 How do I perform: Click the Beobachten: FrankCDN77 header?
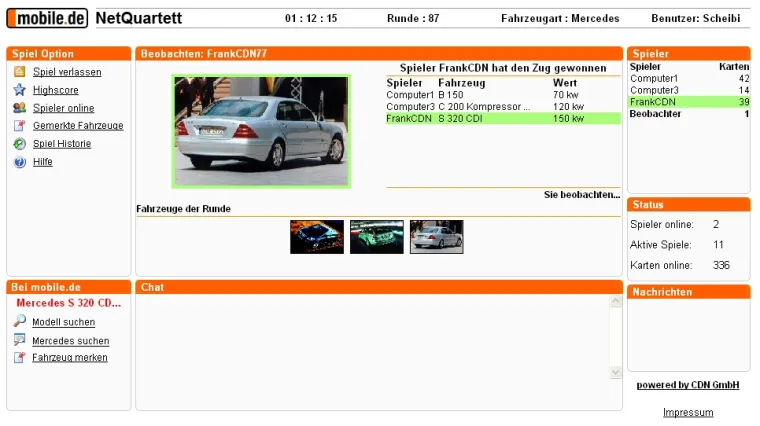[379, 54]
